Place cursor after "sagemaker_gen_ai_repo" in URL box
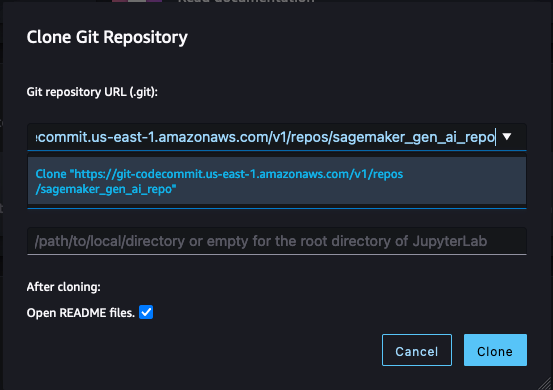 pos(496,137)
